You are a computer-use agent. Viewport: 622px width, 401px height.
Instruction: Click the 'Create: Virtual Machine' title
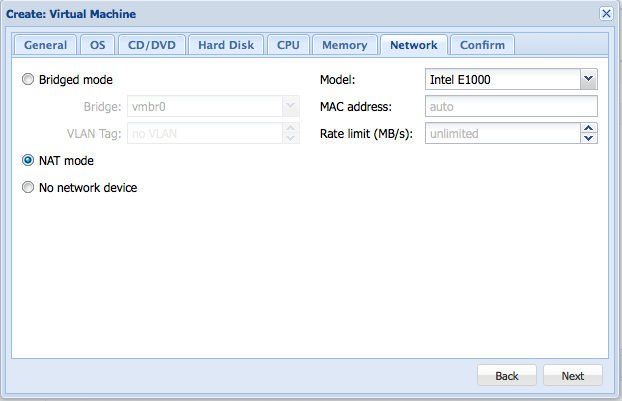click(71, 14)
